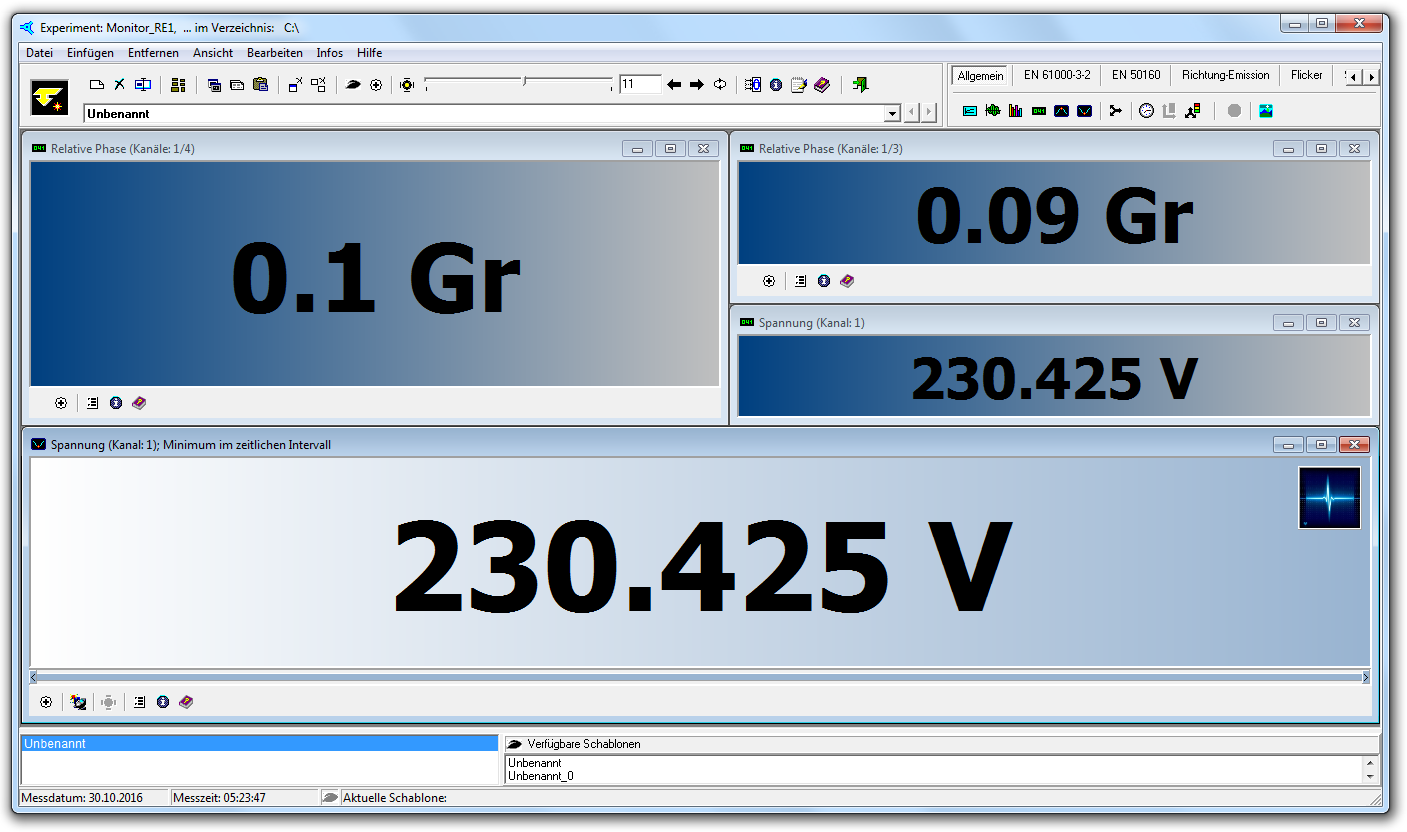Image resolution: width=1407 pixels, height=832 pixels.
Task: Click the input field showing 11
Action: [640, 85]
